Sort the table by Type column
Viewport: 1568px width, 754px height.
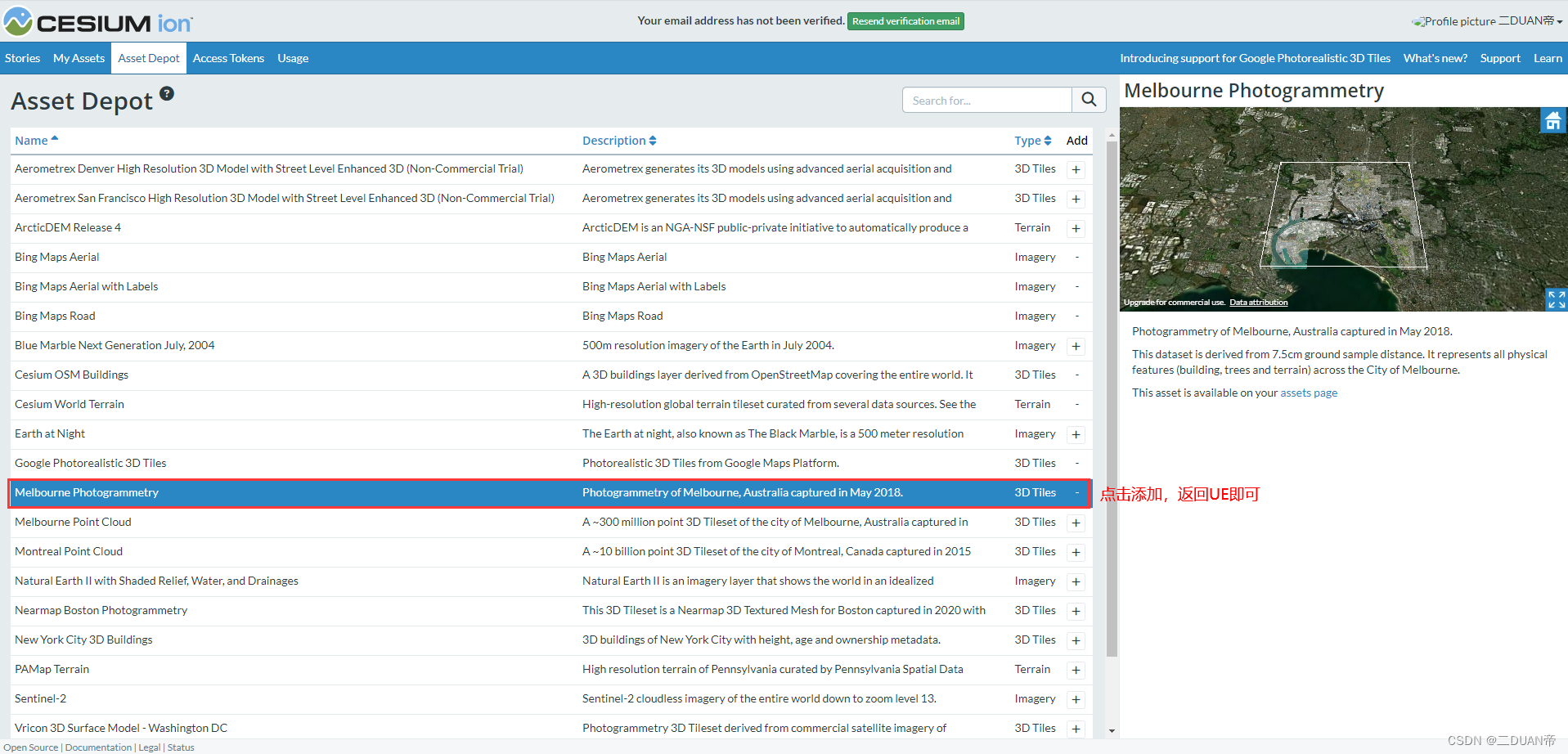pyautogui.click(x=1033, y=141)
